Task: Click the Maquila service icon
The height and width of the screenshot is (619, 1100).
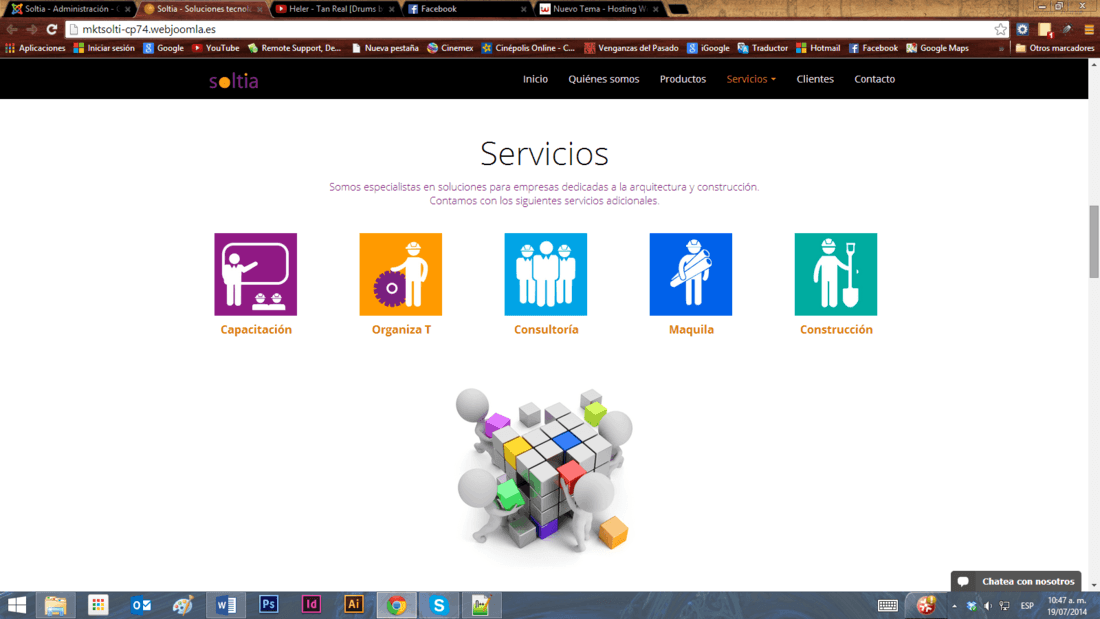Action: pyautogui.click(x=691, y=274)
